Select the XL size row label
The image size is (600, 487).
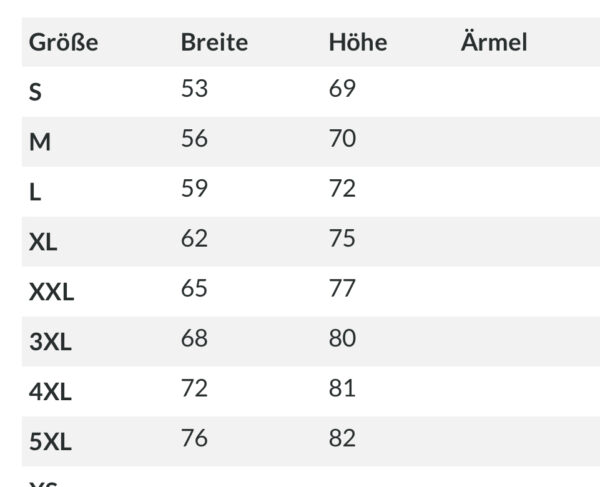click(43, 242)
